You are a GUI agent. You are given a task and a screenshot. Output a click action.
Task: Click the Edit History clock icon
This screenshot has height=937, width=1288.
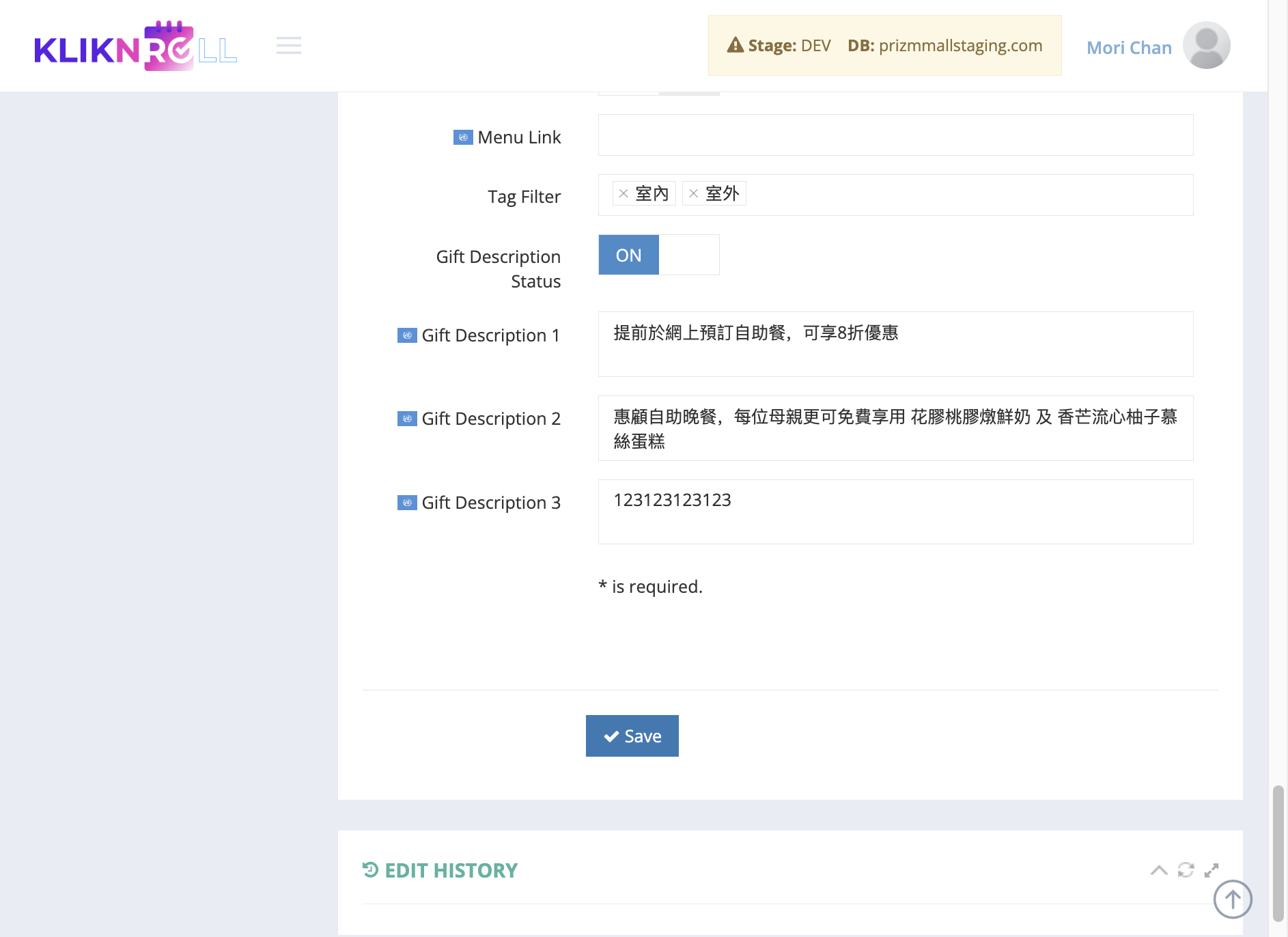click(x=370, y=869)
